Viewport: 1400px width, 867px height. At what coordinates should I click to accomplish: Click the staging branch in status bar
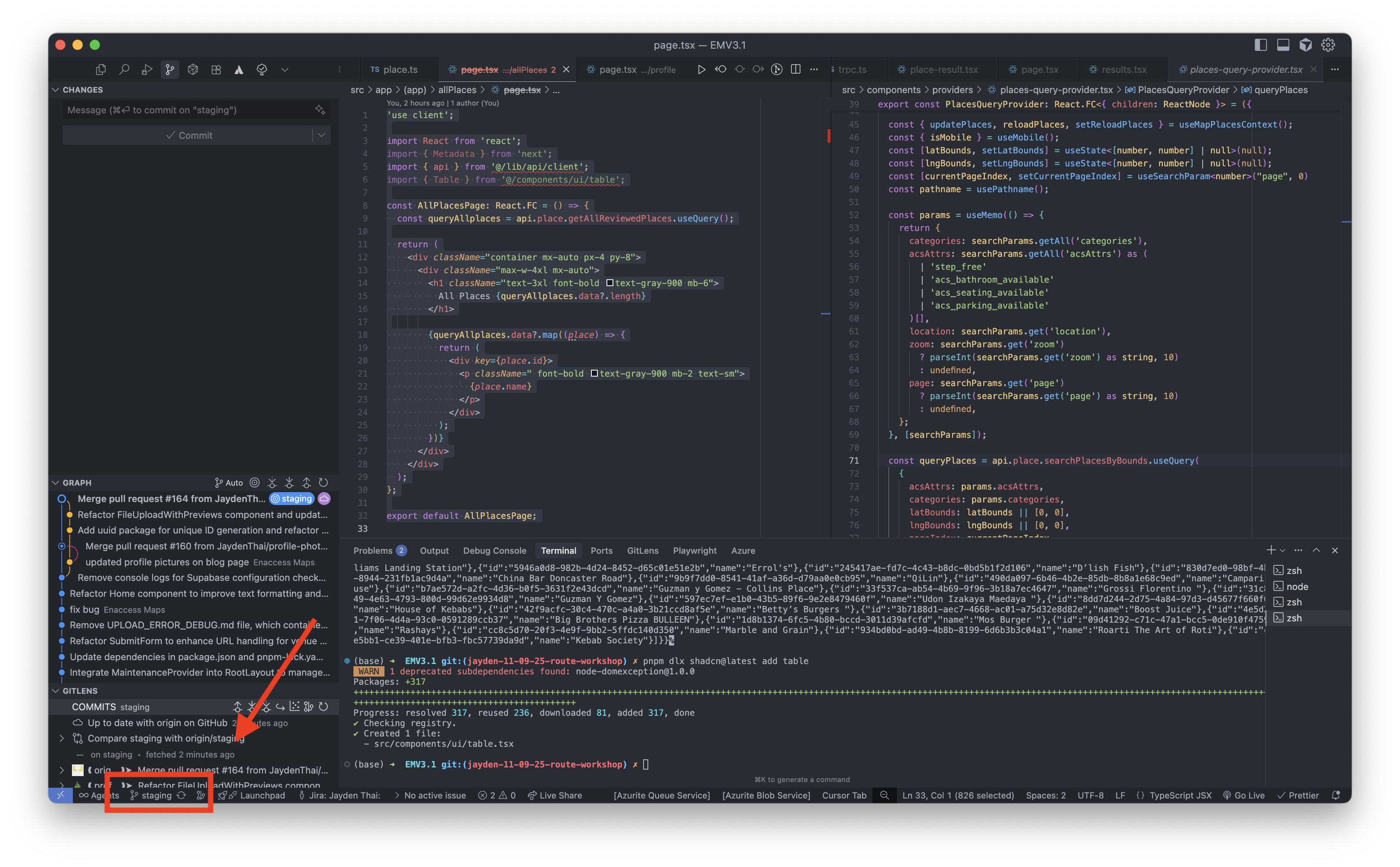[151, 795]
